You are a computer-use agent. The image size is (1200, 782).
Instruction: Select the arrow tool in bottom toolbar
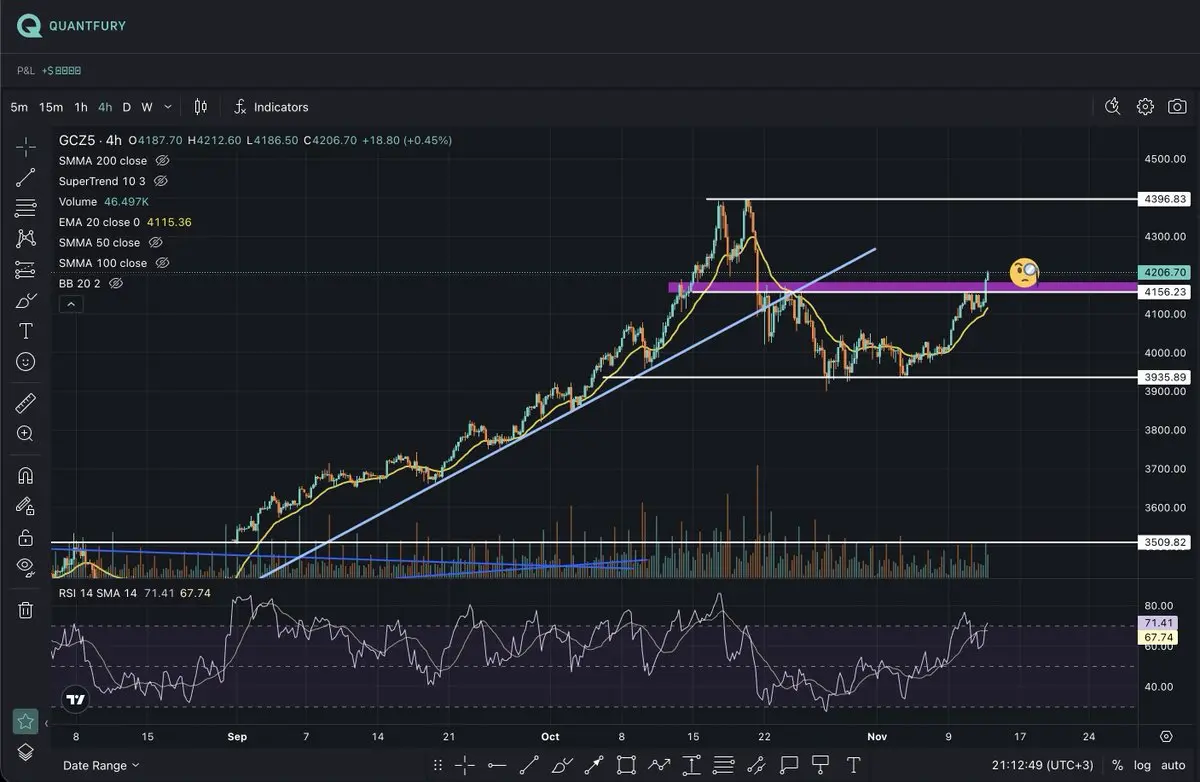[x=594, y=766]
